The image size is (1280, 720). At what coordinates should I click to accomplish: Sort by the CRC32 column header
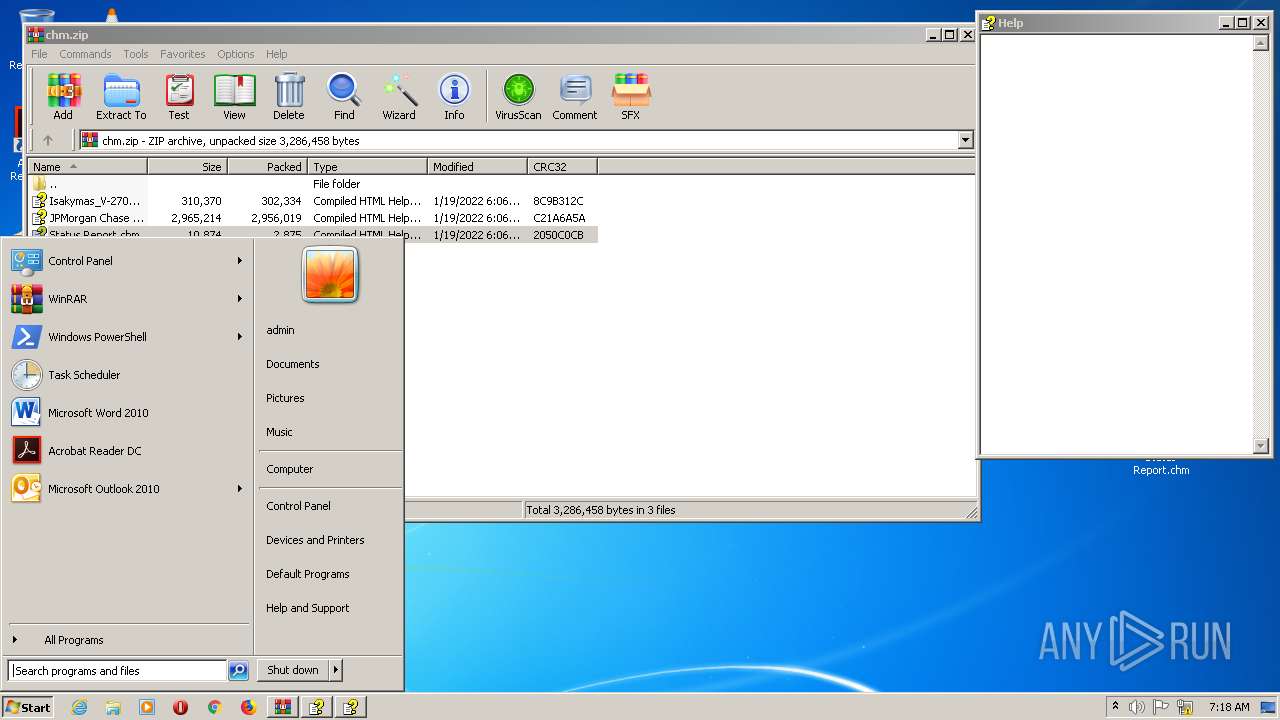[x=562, y=167]
